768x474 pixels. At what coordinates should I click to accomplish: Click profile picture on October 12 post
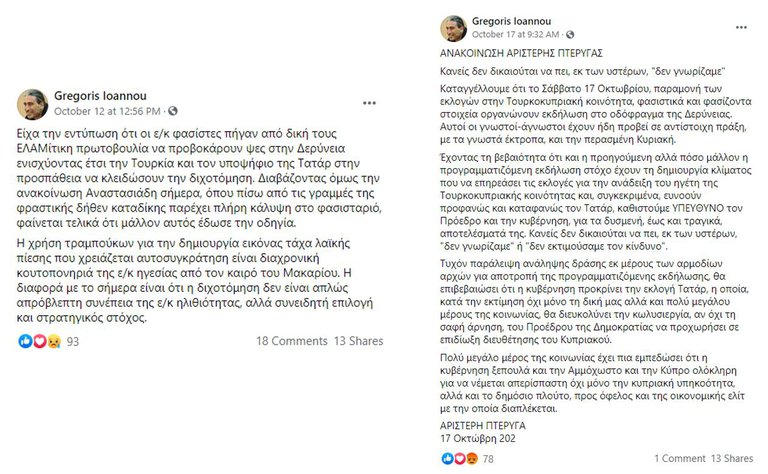(x=33, y=103)
